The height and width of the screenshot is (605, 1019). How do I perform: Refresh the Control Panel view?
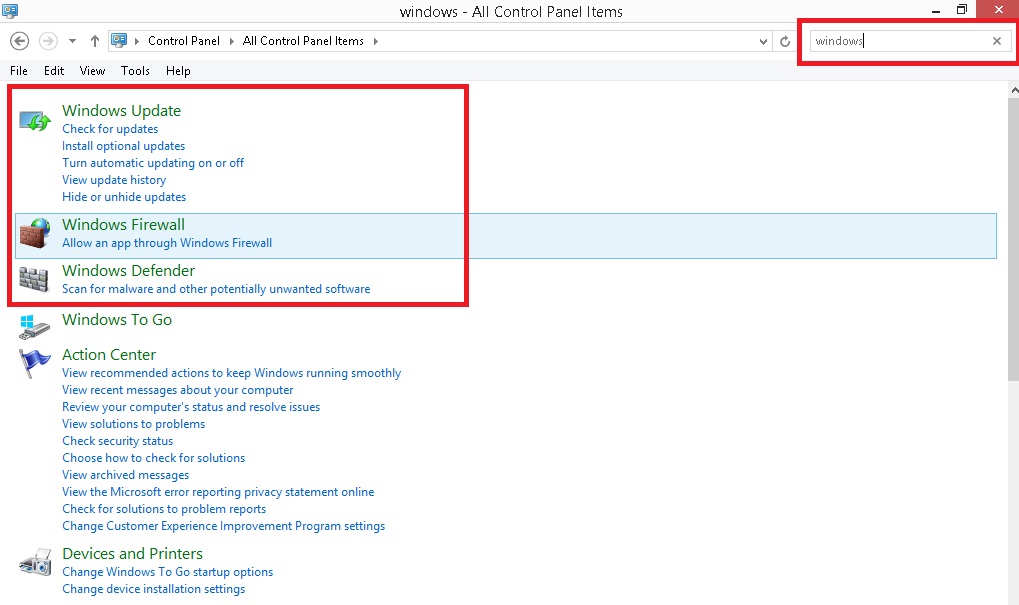click(785, 41)
